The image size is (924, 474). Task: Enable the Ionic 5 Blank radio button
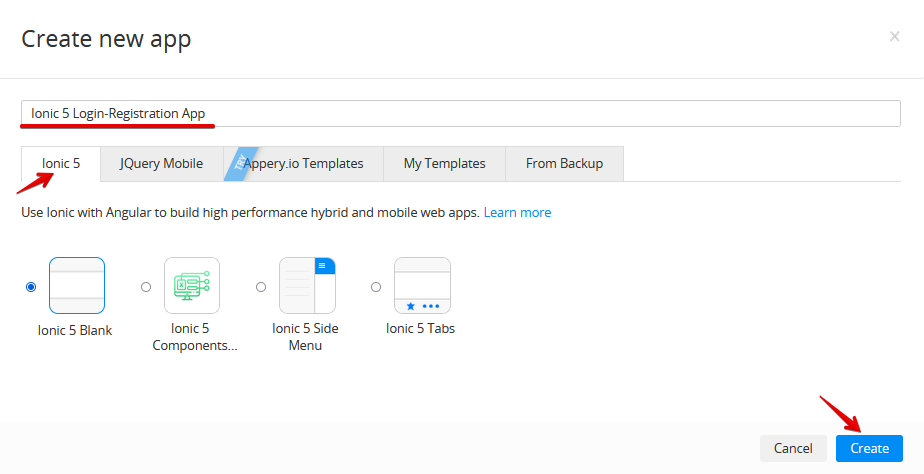click(31, 287)
